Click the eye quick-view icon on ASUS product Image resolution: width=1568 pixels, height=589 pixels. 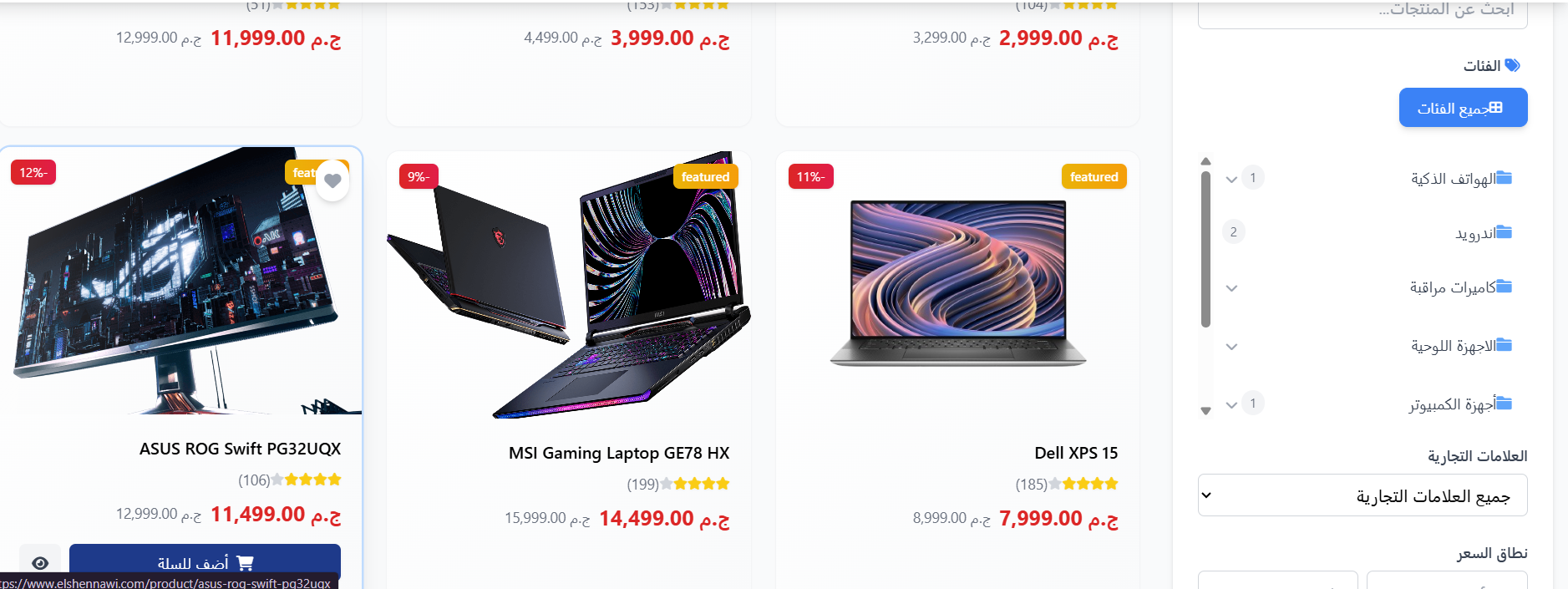point(40,563)
